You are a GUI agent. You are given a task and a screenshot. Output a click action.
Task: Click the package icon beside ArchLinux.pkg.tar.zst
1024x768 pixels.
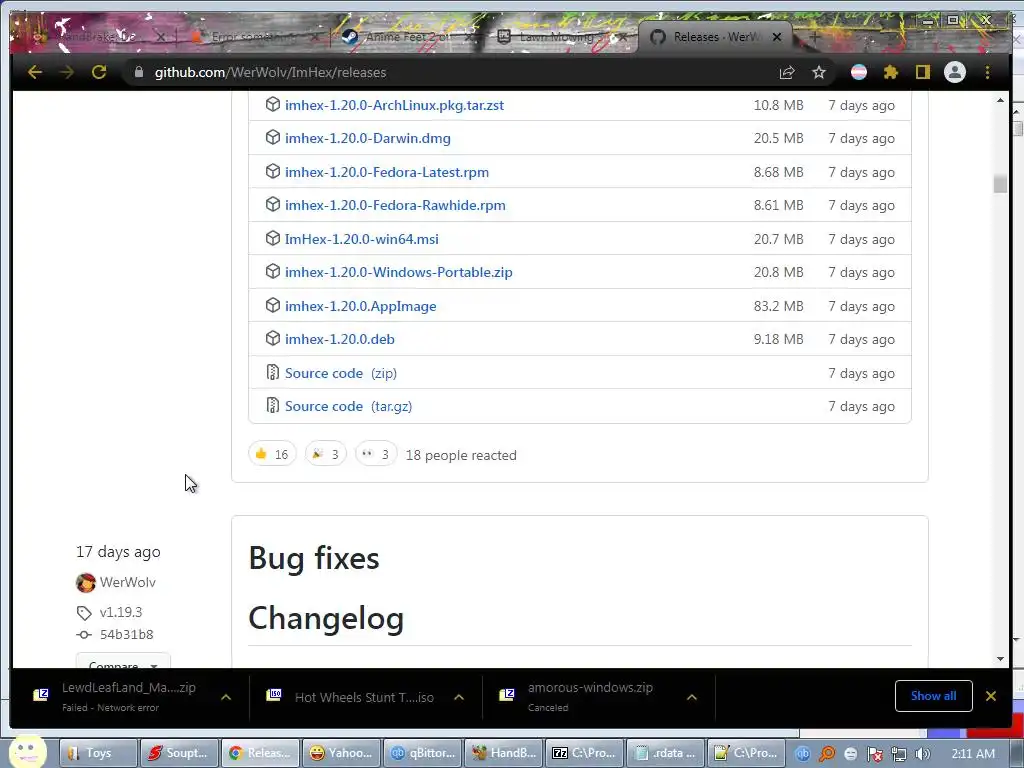coord(273,104)
